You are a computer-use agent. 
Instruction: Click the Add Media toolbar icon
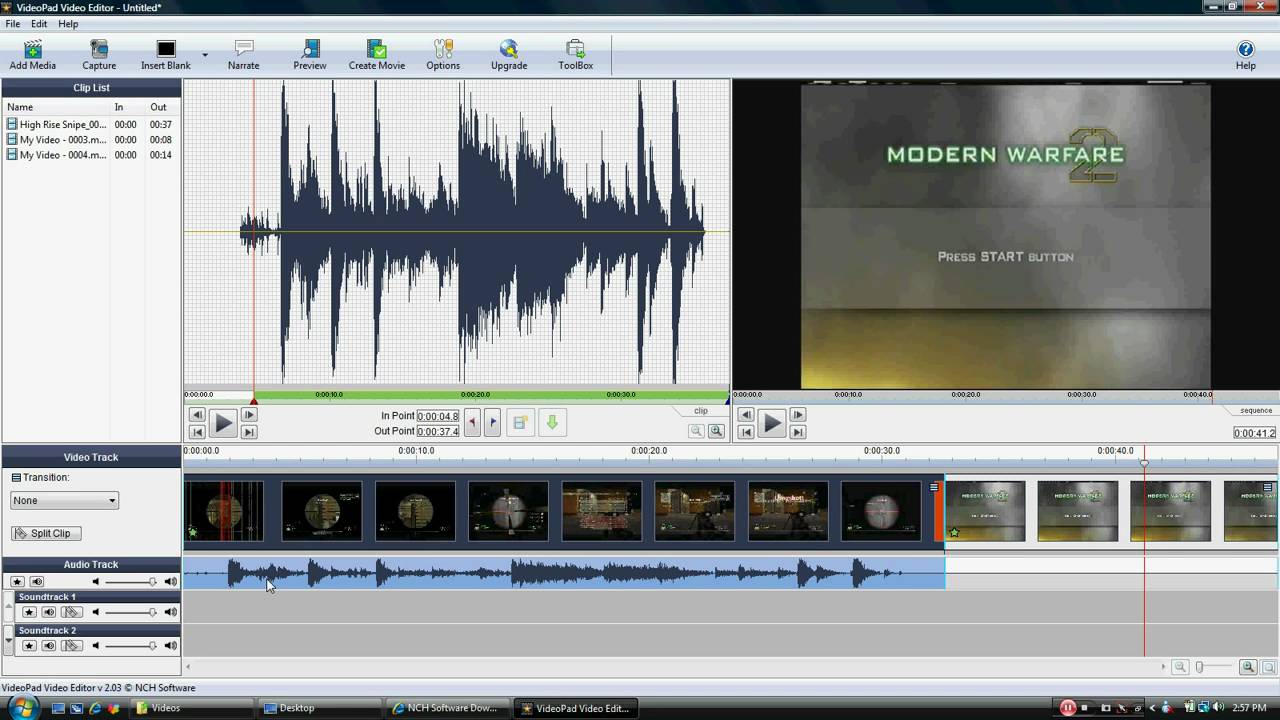(32, 54)
